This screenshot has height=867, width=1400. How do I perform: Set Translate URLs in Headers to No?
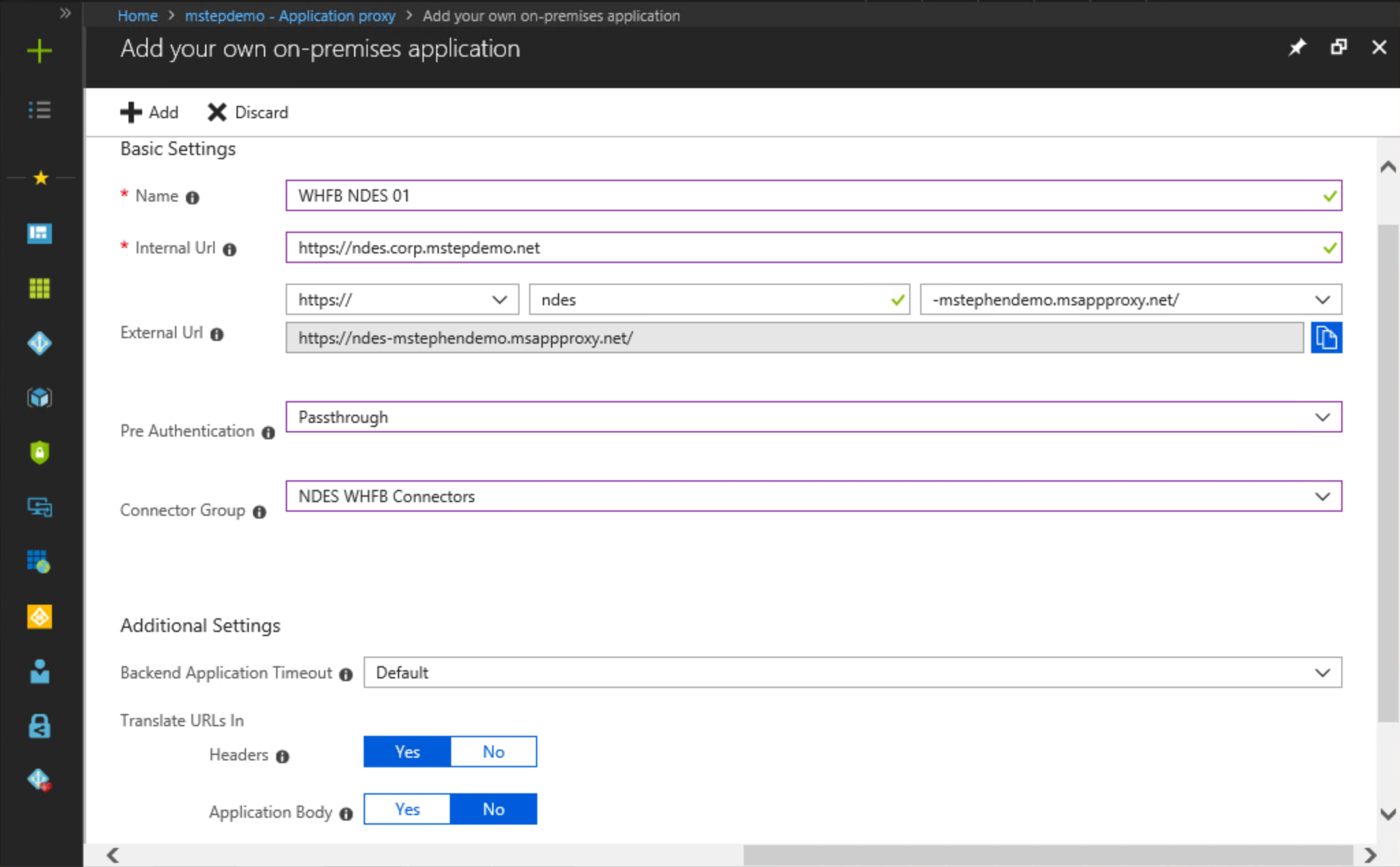(x=493, y=752)
